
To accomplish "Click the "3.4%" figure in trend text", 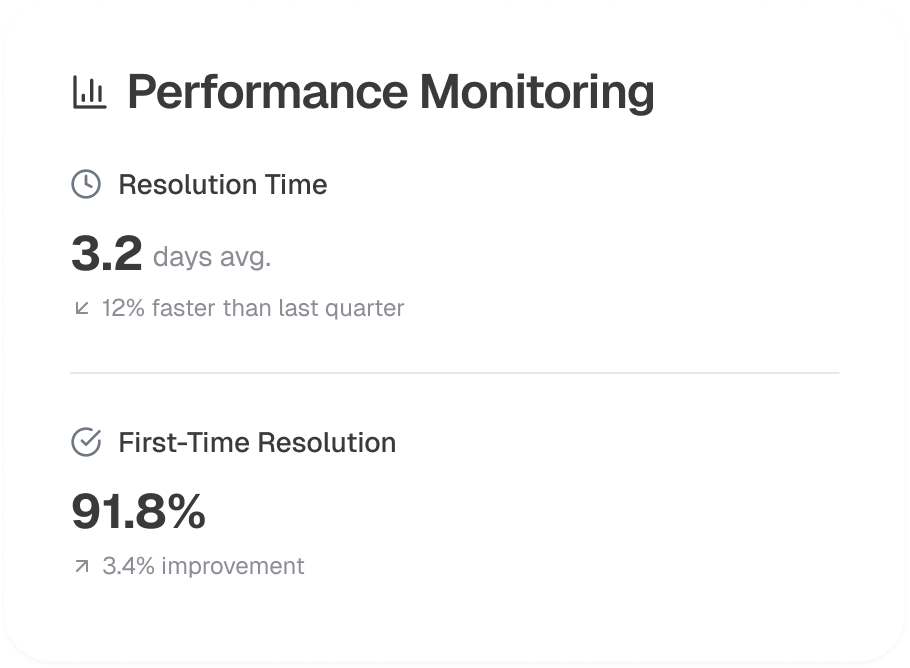I will 128,566.
